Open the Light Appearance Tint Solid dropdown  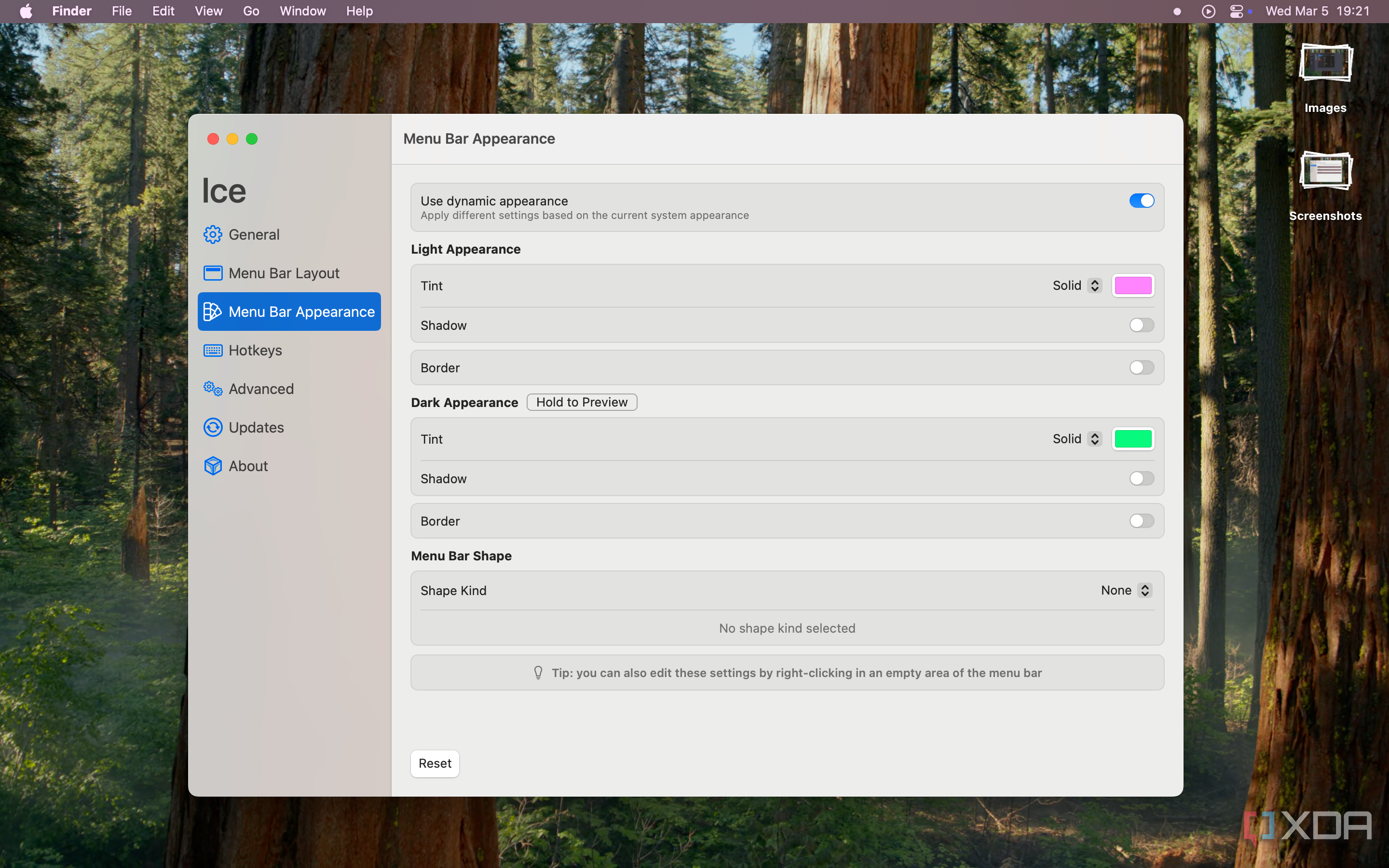(1077, 286)
